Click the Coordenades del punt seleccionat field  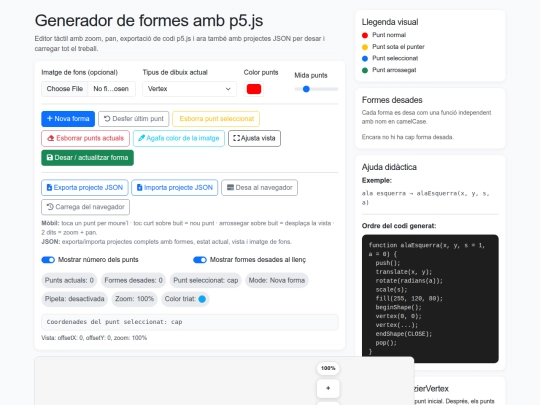click(190, 322)
